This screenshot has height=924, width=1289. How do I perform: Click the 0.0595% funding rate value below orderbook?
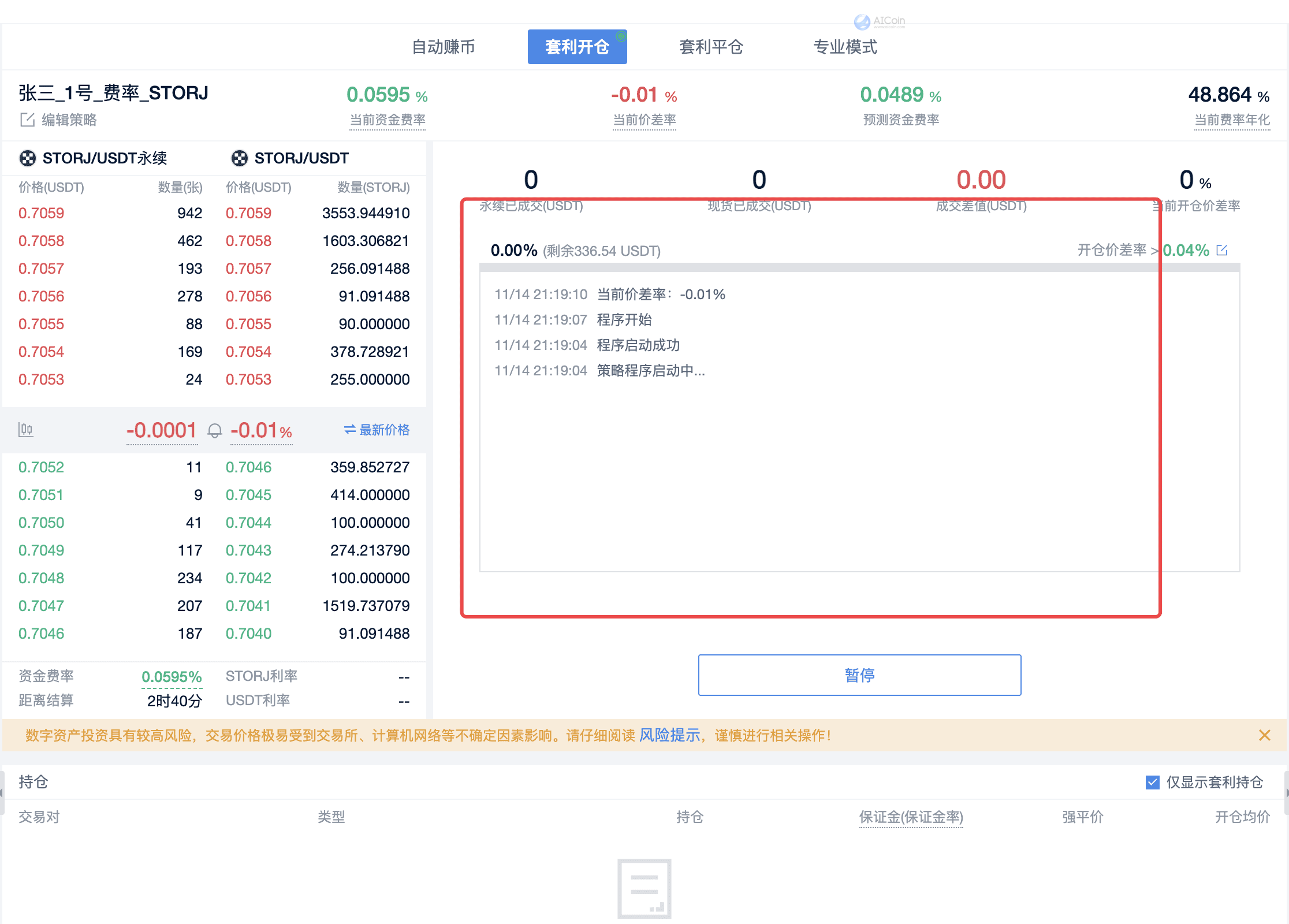(172, 676)
